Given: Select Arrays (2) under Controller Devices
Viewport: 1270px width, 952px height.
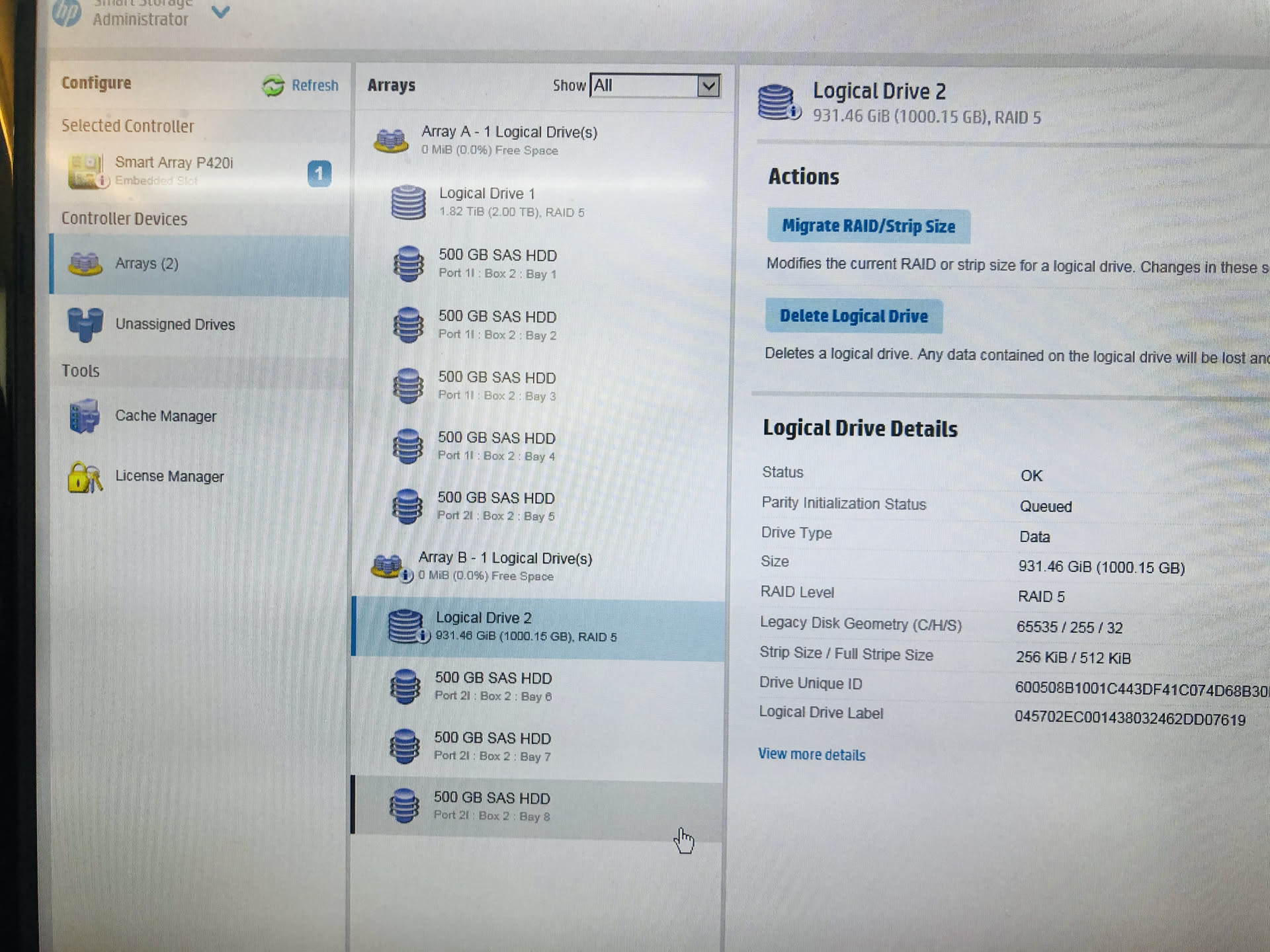Looking at the screenshot, I should (146, 264).
